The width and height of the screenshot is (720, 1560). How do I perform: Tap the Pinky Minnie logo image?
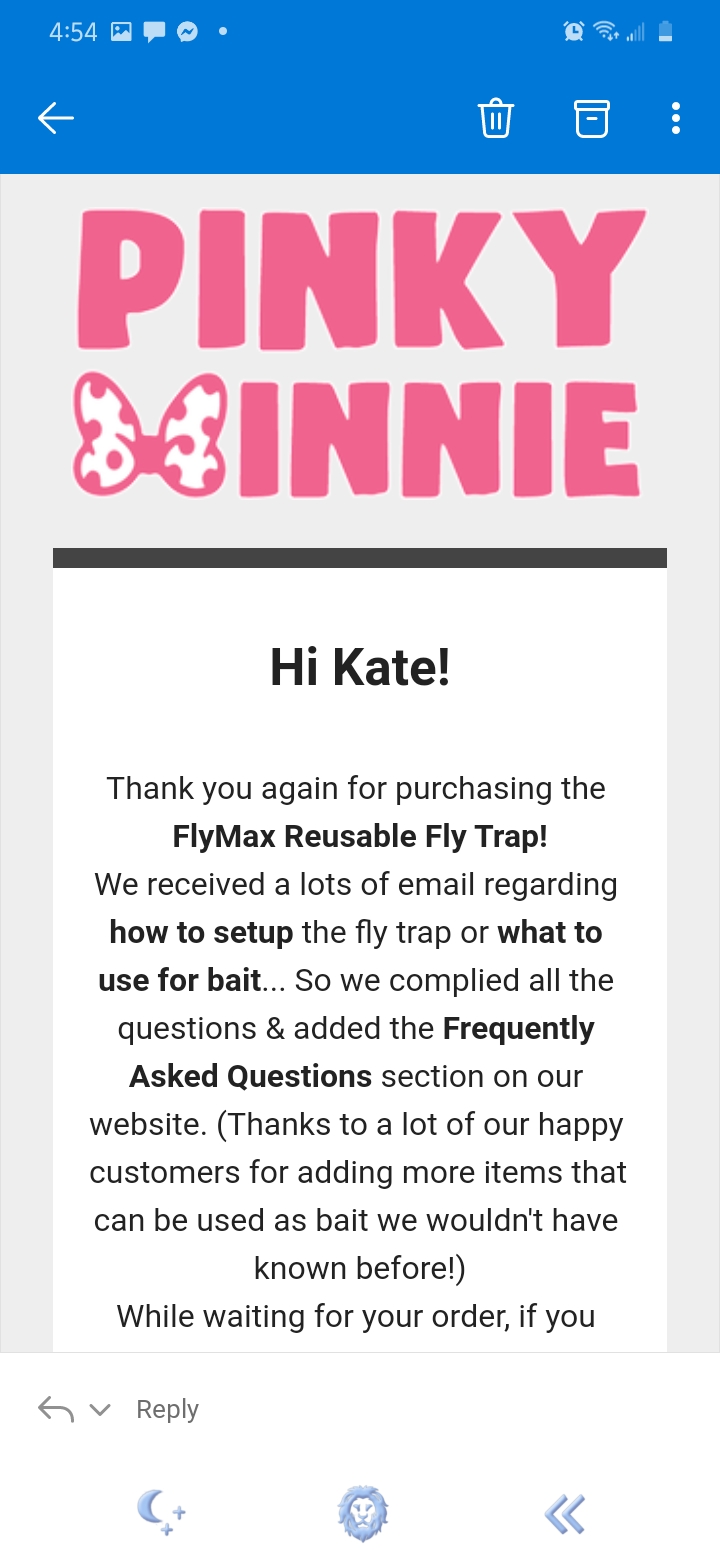tap(360, 353)
